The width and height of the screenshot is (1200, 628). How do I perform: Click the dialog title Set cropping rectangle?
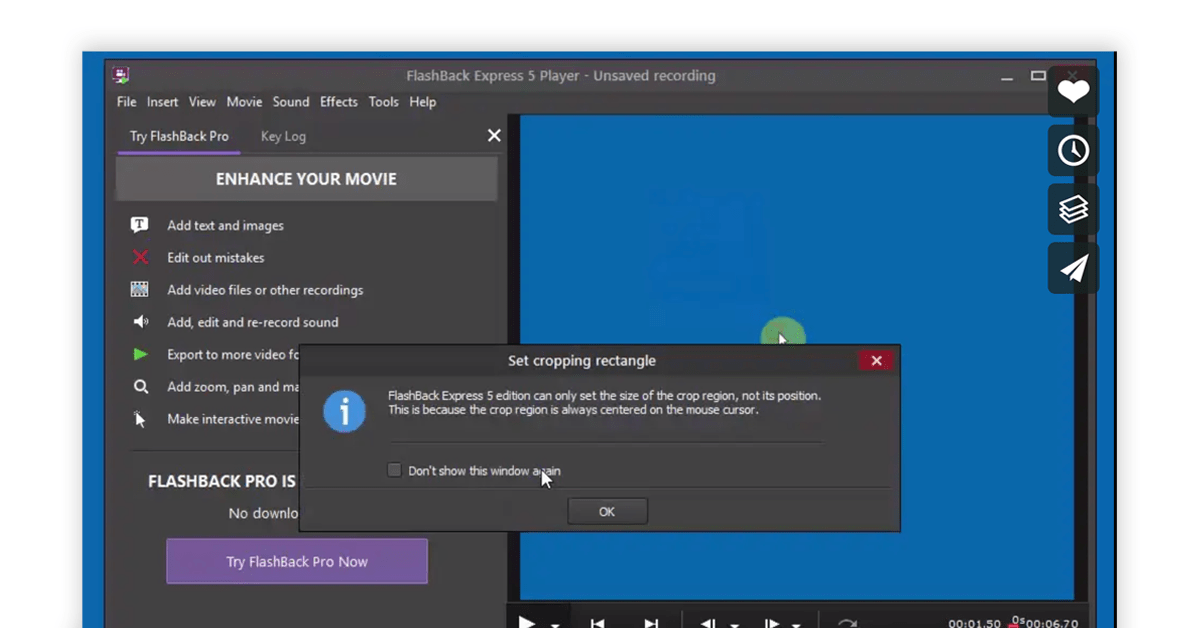click(582, 361)
